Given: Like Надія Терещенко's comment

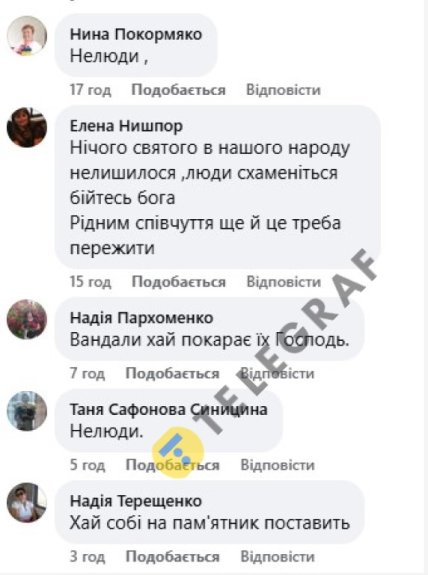Looking at the screenshot, I should pyautogui.click(x=172, y=557).
